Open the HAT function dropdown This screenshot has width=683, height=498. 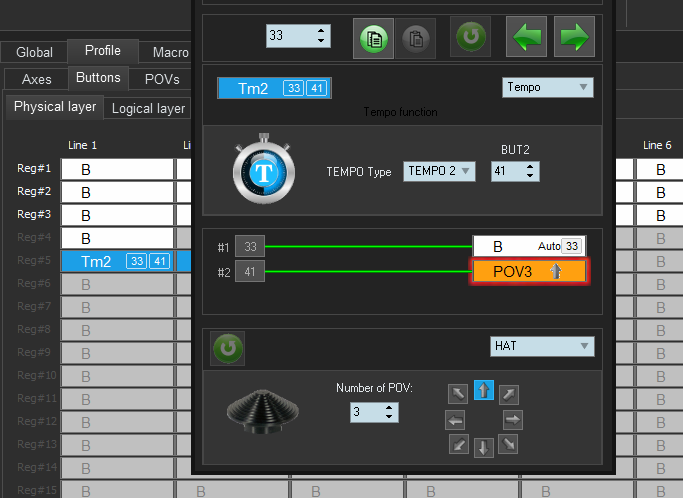[542, 346]
